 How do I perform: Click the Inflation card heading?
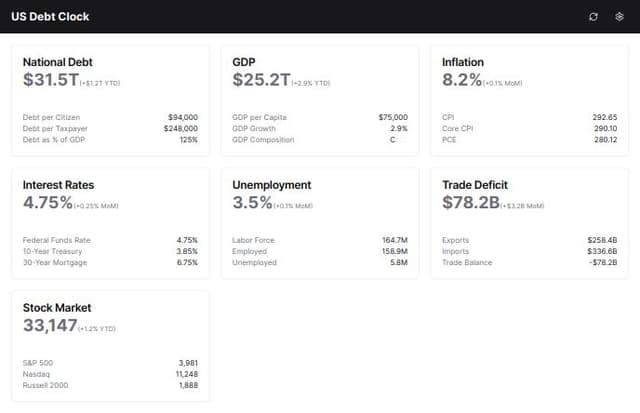tap(464, 62)
